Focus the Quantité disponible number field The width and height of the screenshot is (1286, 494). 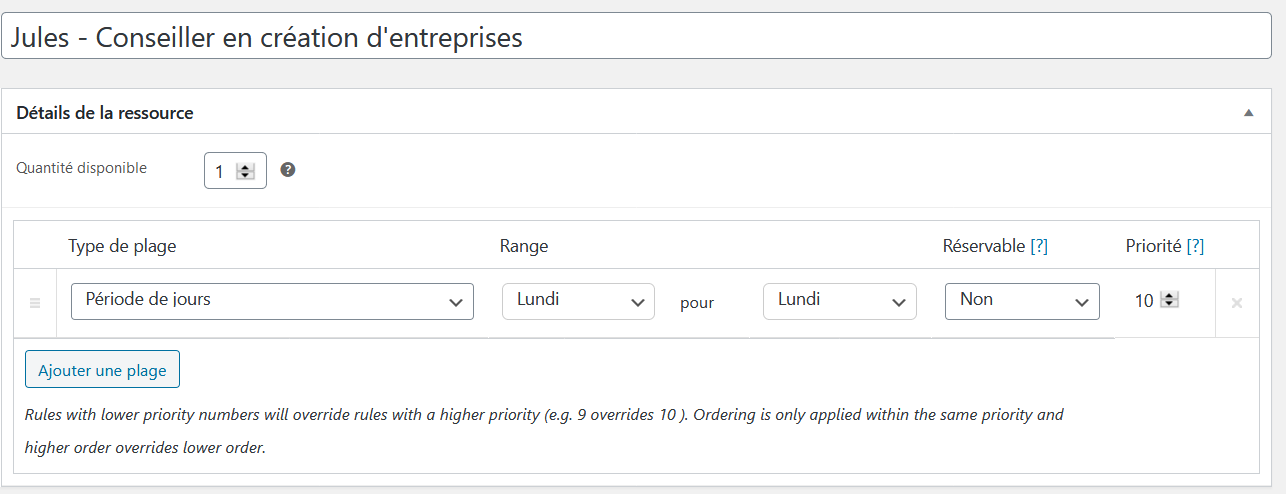[x=222, y=171]
